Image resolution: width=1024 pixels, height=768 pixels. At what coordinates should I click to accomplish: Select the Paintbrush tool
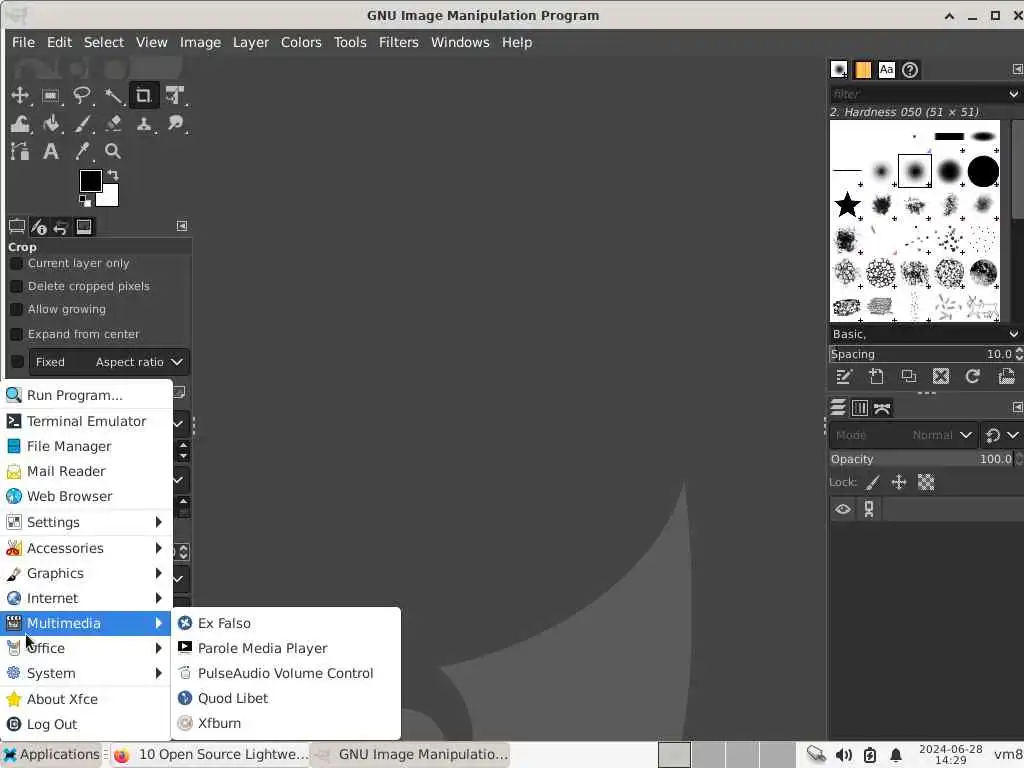pyautogui.click(x=82, y=123)
